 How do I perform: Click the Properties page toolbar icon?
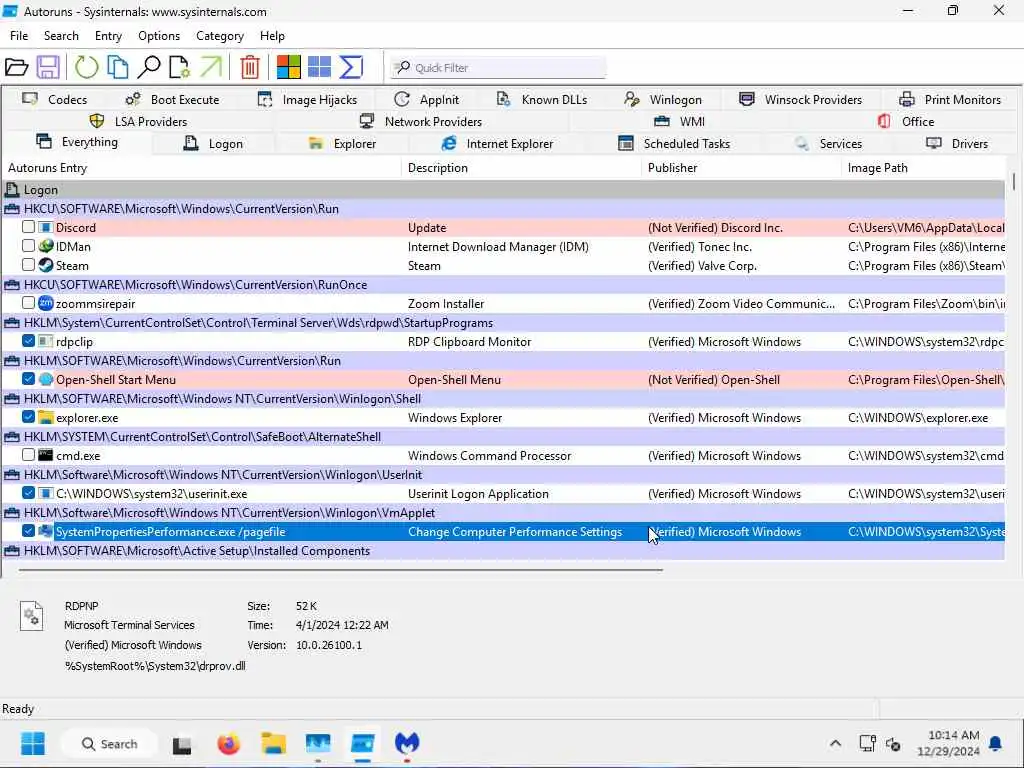(x=180, y=67)
